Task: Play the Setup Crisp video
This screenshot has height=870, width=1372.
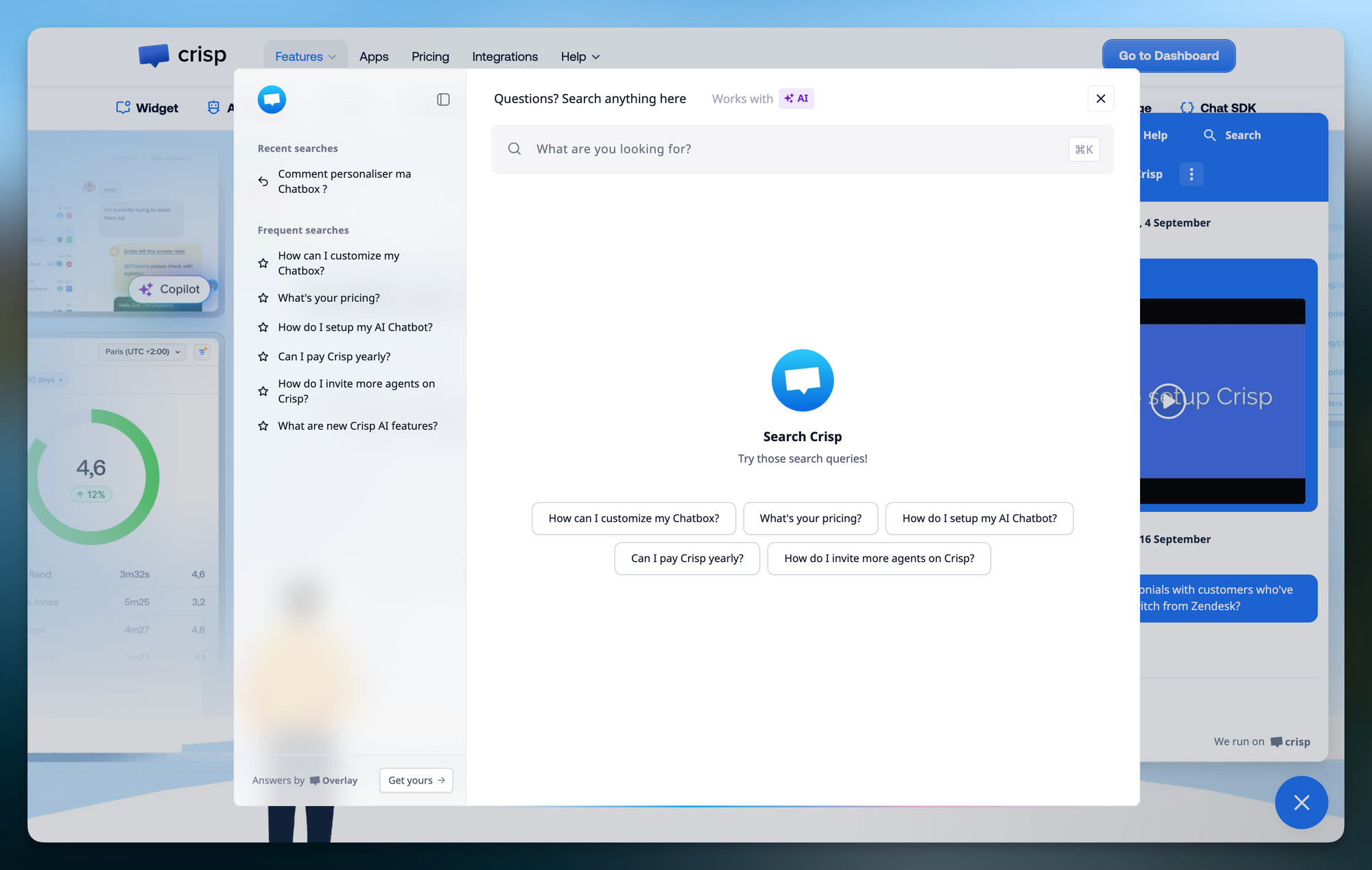Action: click(1168, 401)
